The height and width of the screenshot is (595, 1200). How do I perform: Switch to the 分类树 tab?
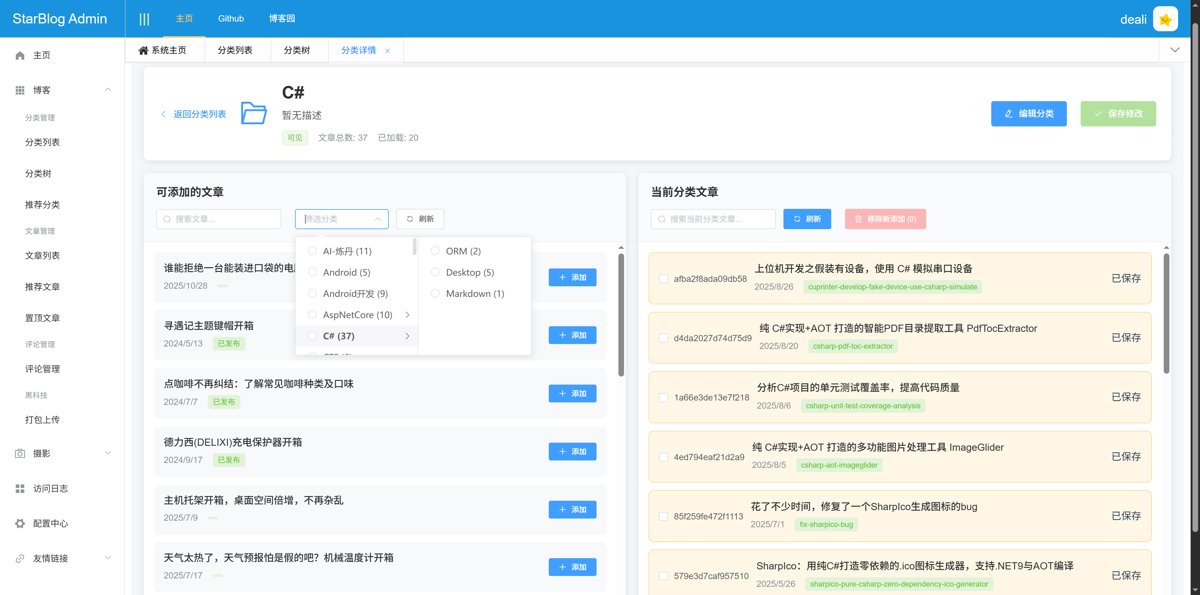pos(297,50)
